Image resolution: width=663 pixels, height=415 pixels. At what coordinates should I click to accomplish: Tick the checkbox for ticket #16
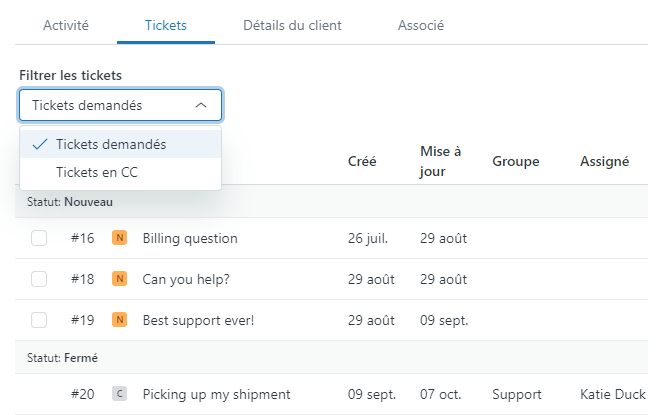[x=39, y=238]
